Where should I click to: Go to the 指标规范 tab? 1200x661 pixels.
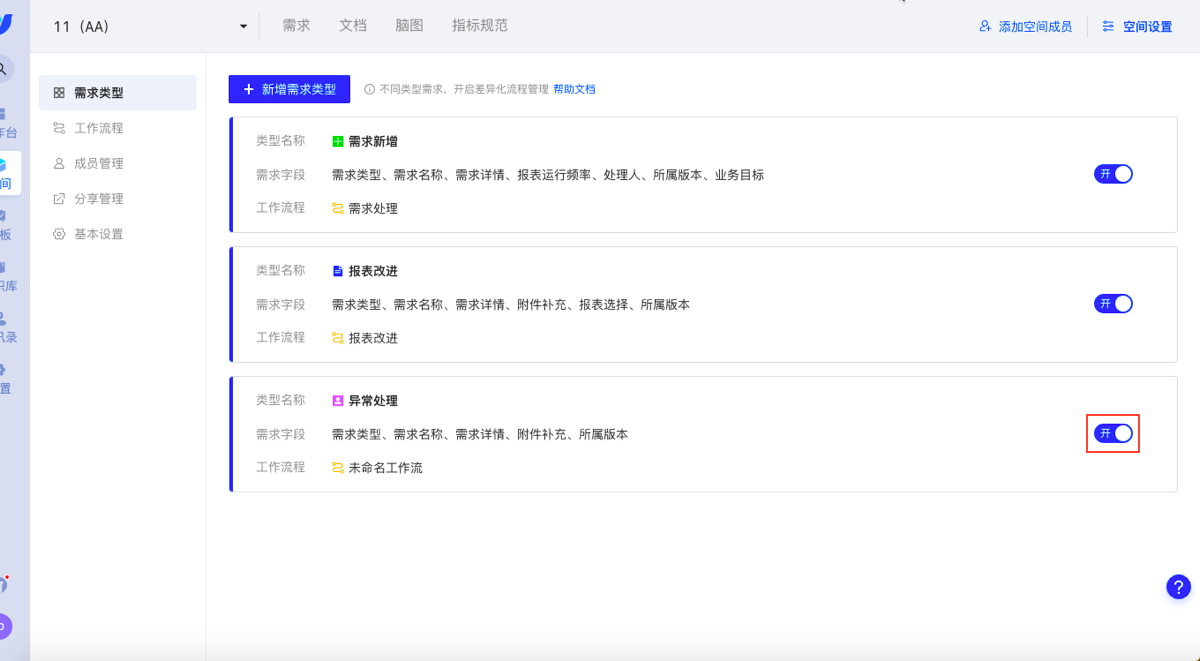480,26
